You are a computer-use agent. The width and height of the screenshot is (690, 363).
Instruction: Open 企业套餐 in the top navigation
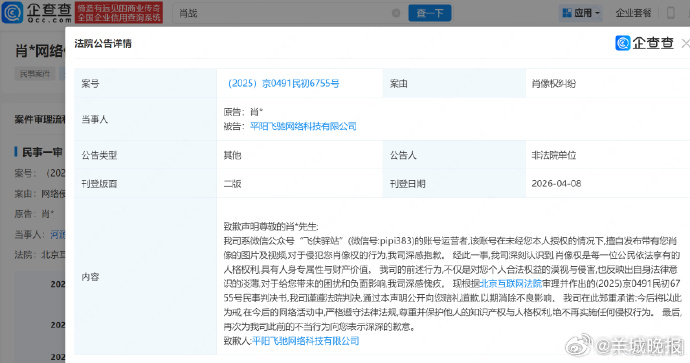(x=633, y=13)
